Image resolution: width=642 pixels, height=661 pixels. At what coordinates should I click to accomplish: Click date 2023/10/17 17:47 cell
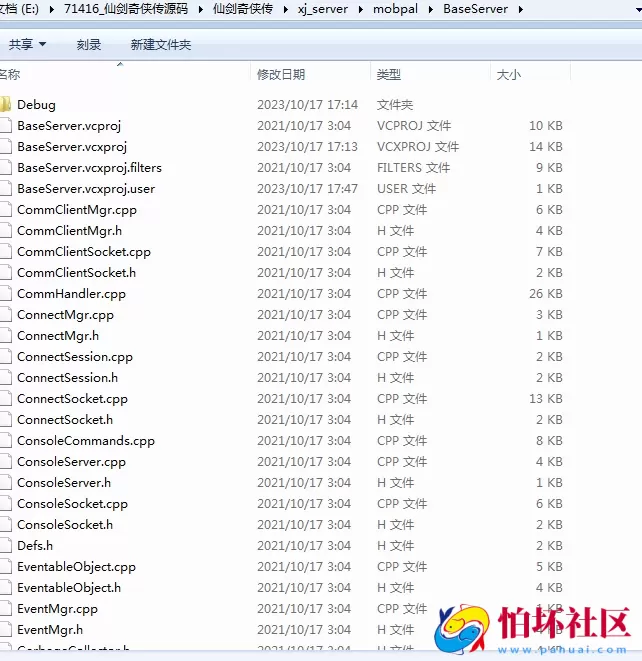tap(307, 188)
